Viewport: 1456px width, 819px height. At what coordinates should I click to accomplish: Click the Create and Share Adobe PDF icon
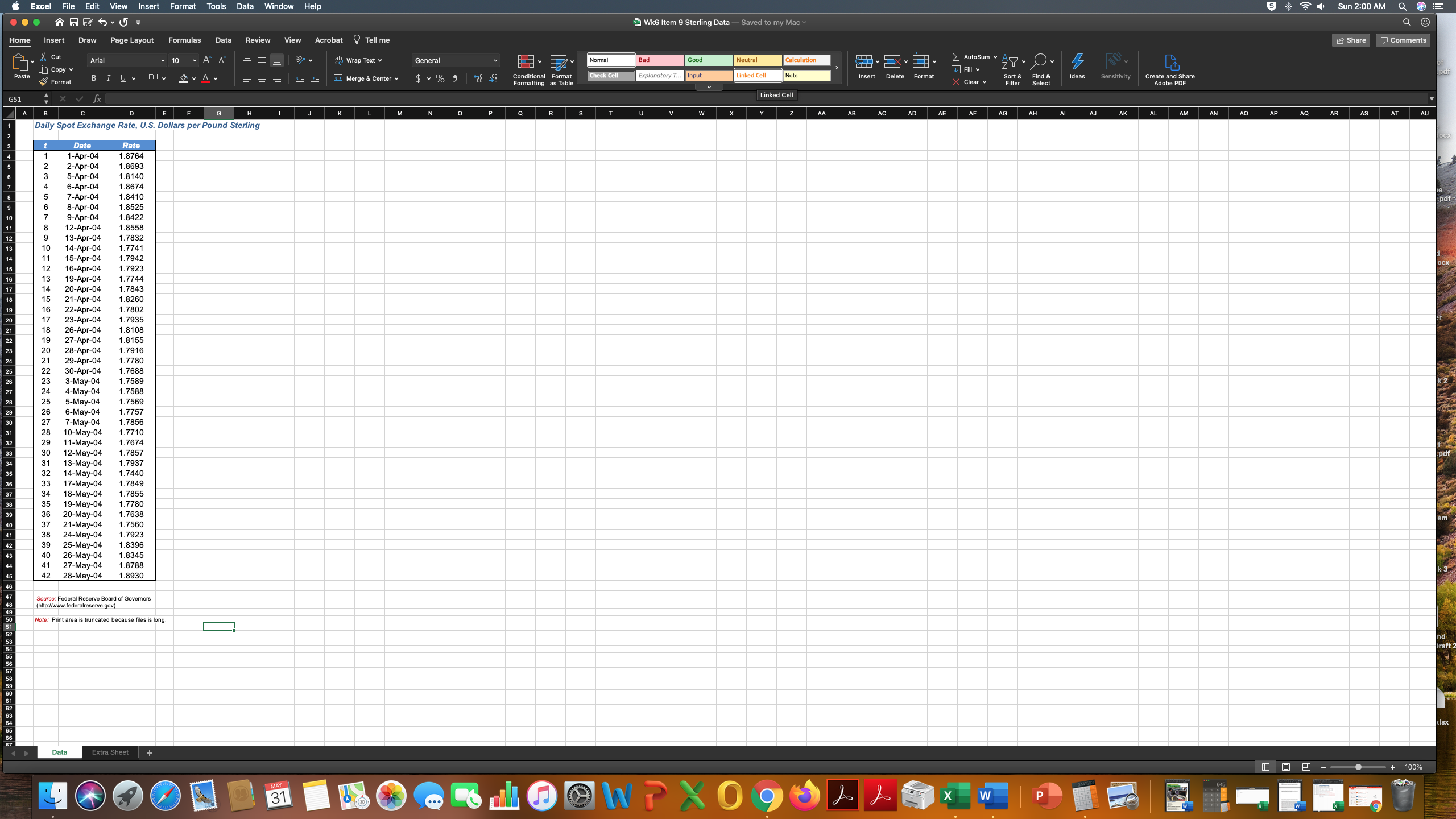(x=1170, y=62)
